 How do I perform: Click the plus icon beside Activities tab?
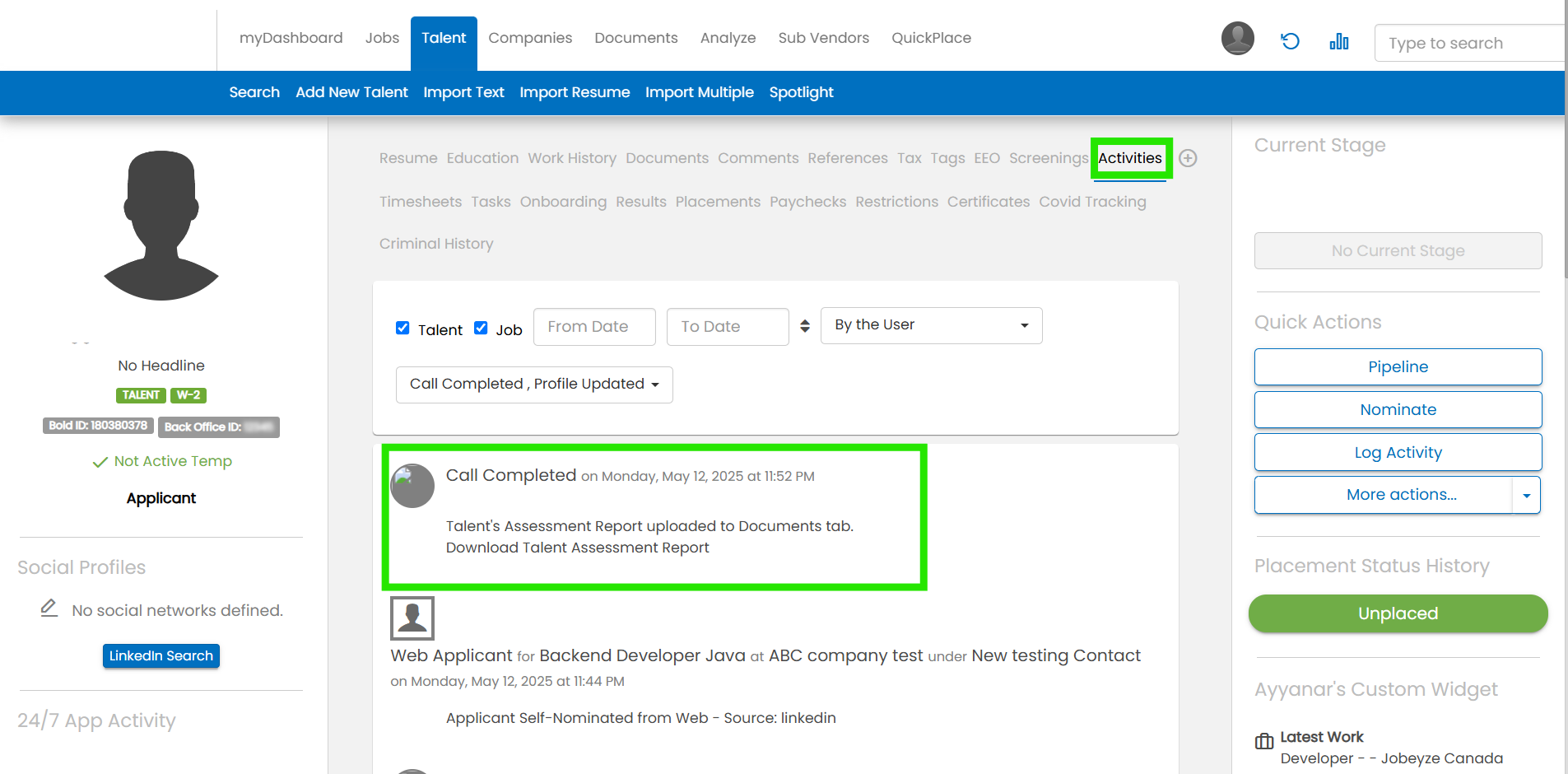coord(1188,158)
